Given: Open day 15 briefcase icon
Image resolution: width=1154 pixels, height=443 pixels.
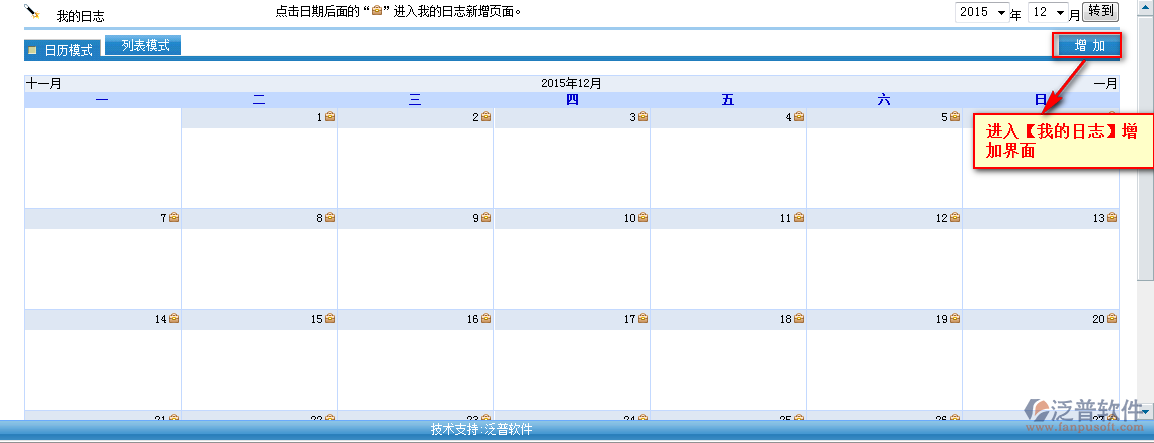Looking at the screenshot, I should point(330,319).
